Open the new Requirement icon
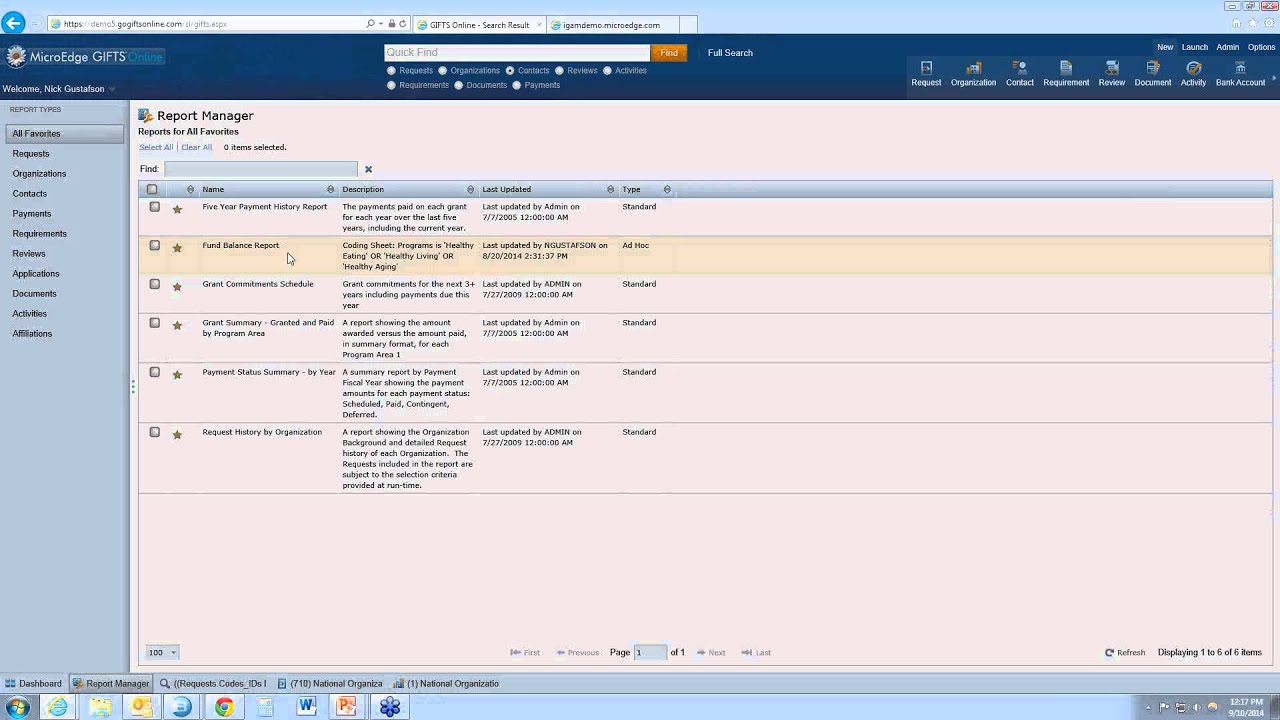 (1066, 73)
